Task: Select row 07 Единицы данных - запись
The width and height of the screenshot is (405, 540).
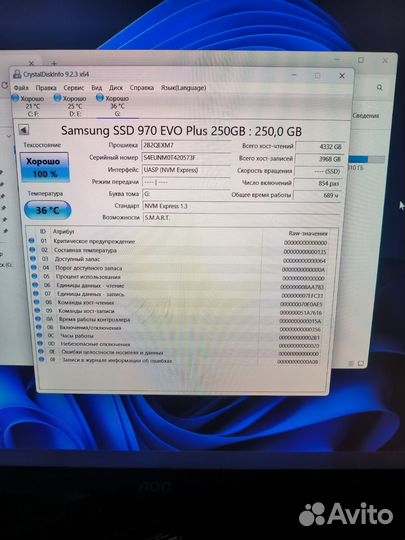Action: click(x=179, y=295)
